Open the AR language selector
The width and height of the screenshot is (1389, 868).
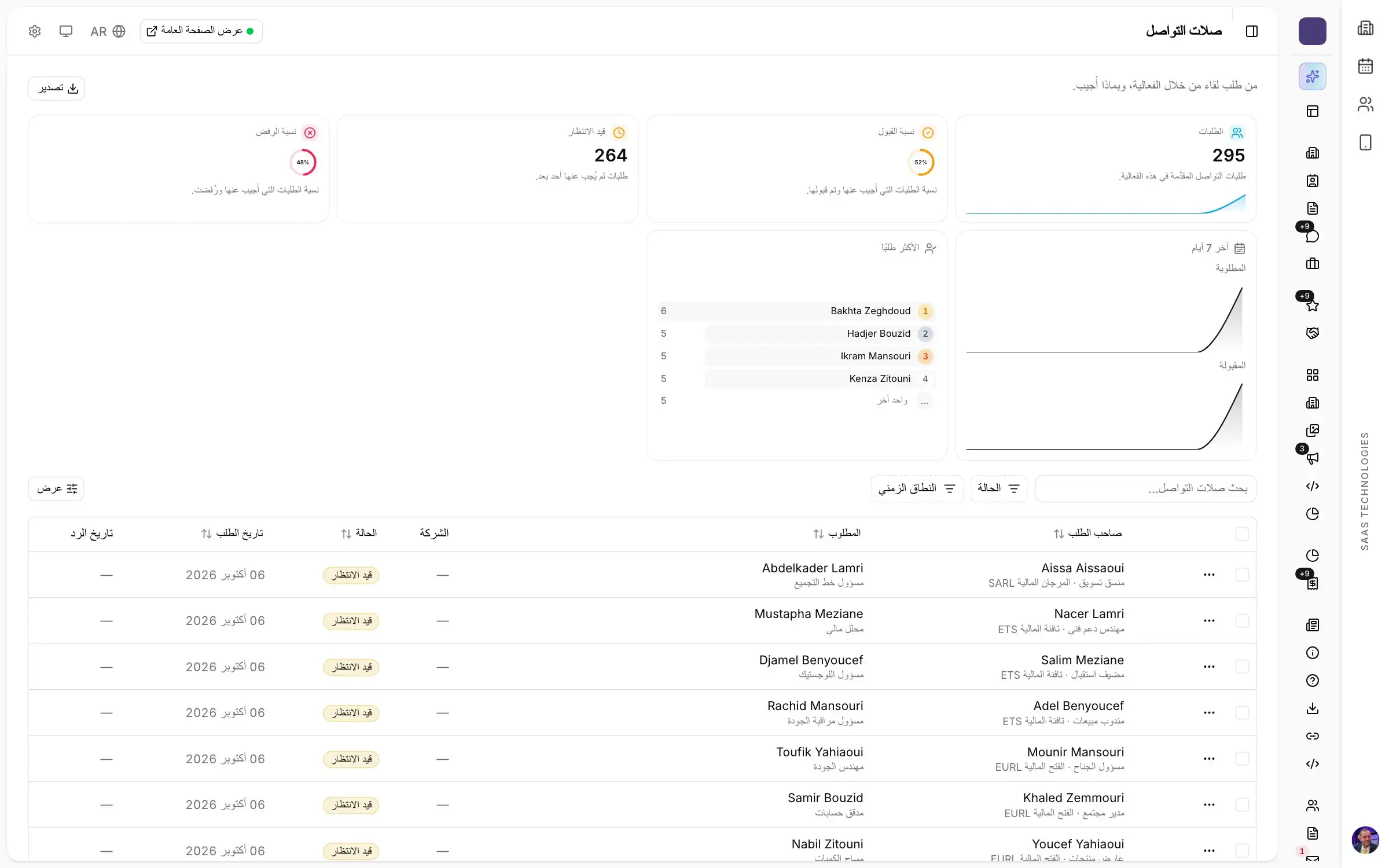pyautogui.click(x=108, y=31)
